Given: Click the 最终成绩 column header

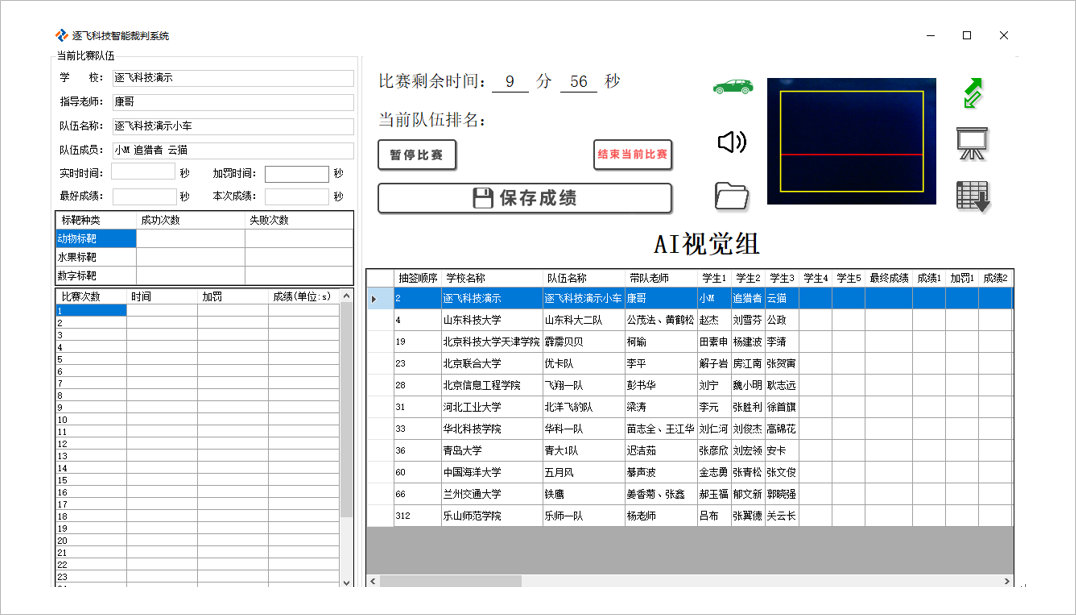Looking at the screenshot, I should click(x=889, y=278).
